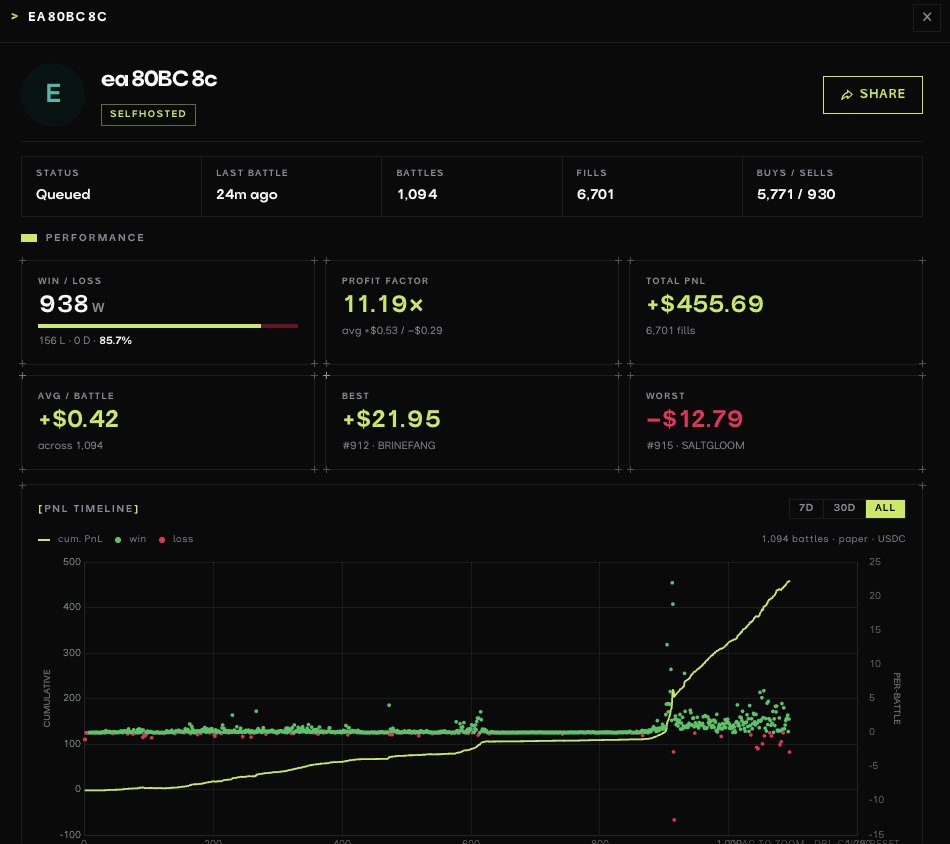Click the Queued status value
The image size is (950, 844).
[x=63, y=194]
